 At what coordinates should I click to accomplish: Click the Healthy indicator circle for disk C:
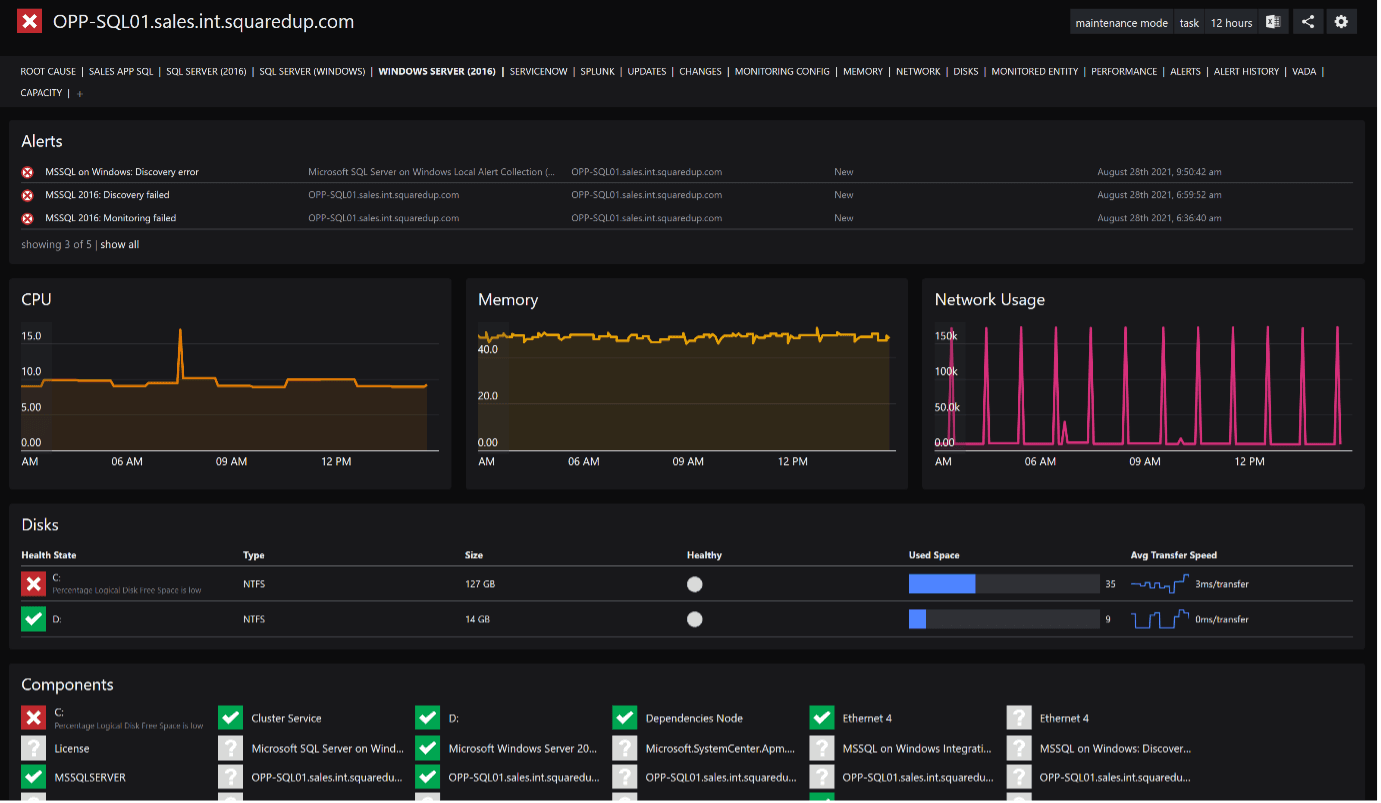coord(695,584)
